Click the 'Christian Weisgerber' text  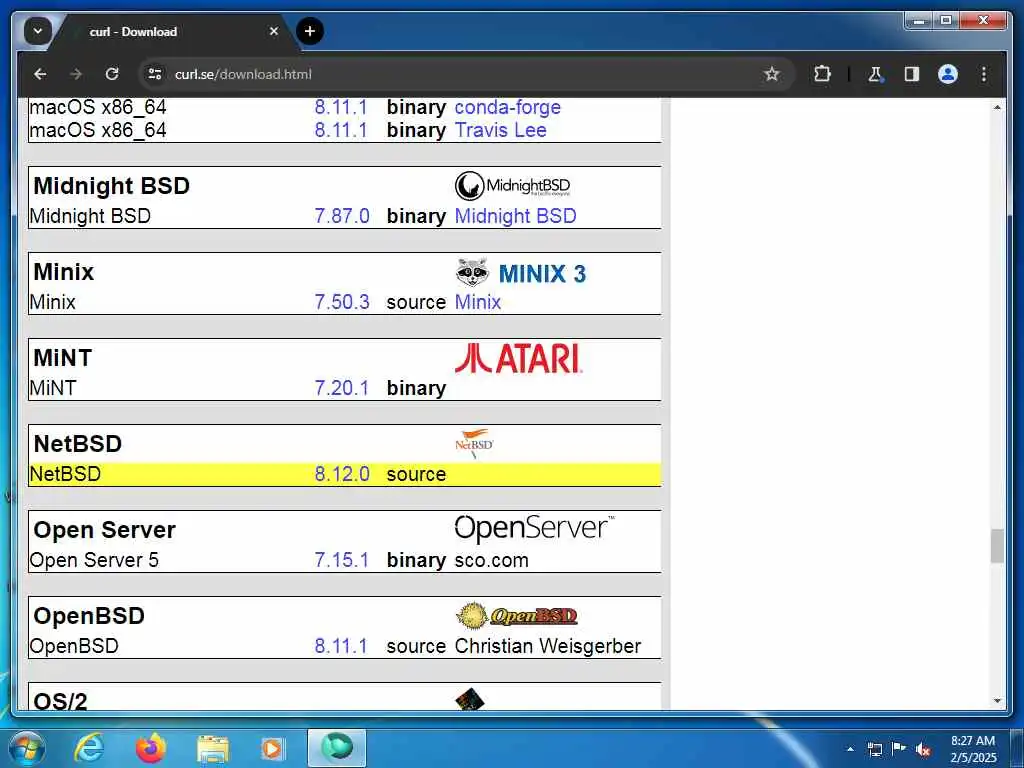point(547,646)
